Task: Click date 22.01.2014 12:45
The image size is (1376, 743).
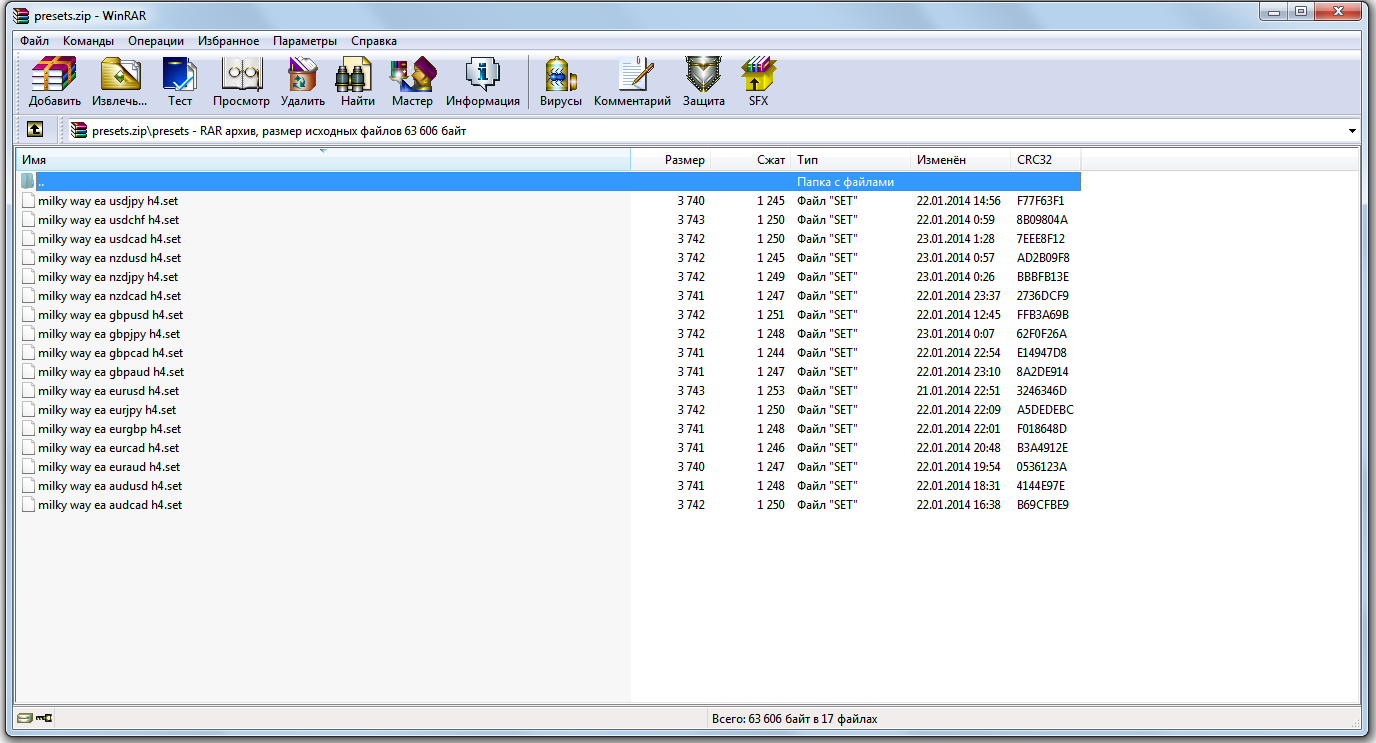Action: click(x=957, y=315)
